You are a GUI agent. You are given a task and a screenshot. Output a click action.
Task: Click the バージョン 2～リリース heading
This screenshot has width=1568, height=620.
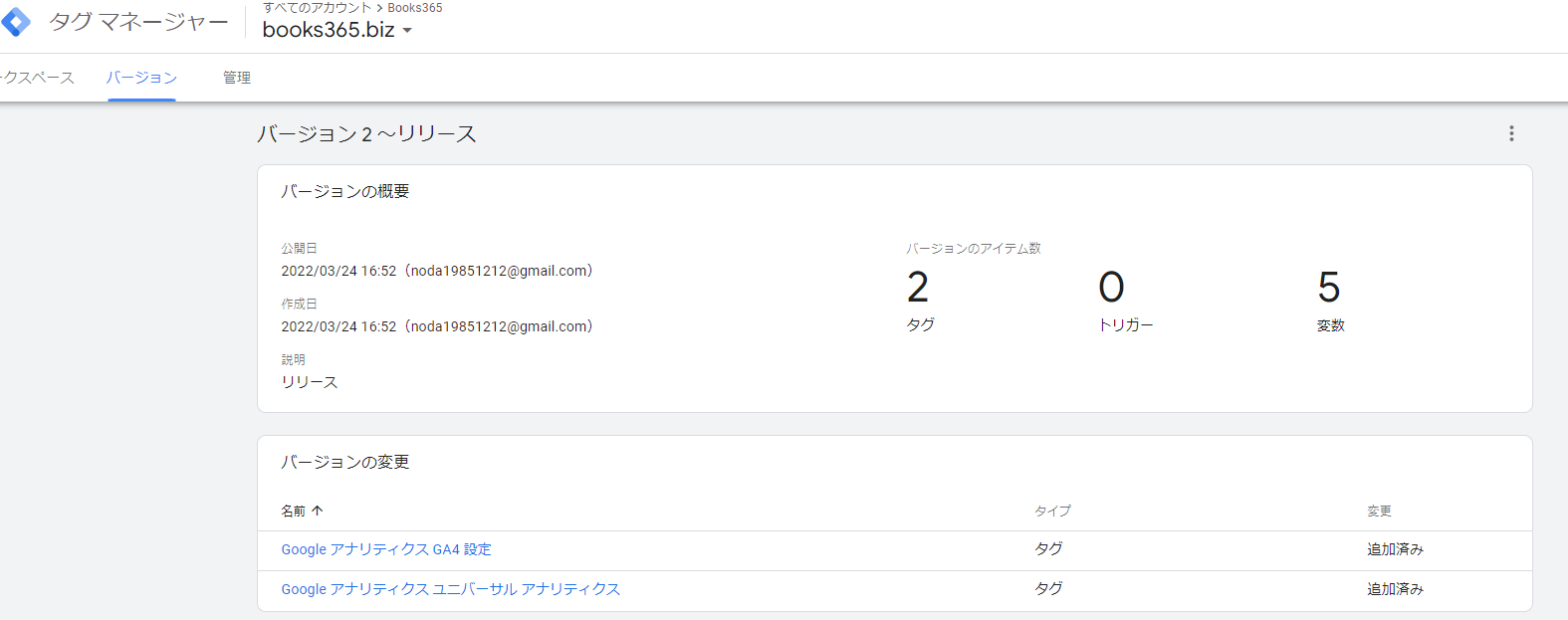365,133
